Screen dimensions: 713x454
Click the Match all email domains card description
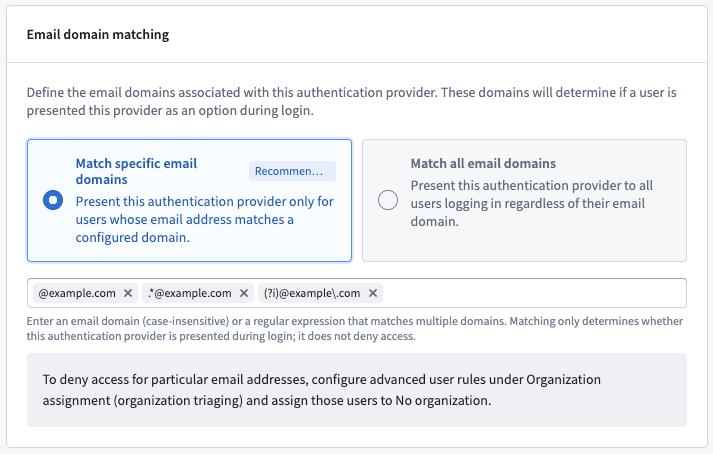532,203
